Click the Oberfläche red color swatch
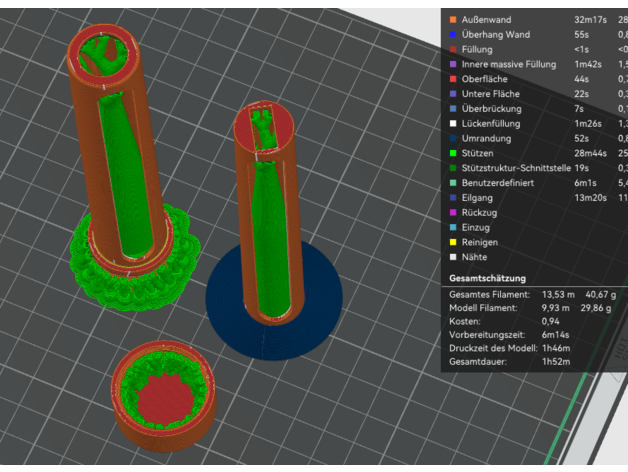This screenshot has height=472, width=628. click(454, 79)
